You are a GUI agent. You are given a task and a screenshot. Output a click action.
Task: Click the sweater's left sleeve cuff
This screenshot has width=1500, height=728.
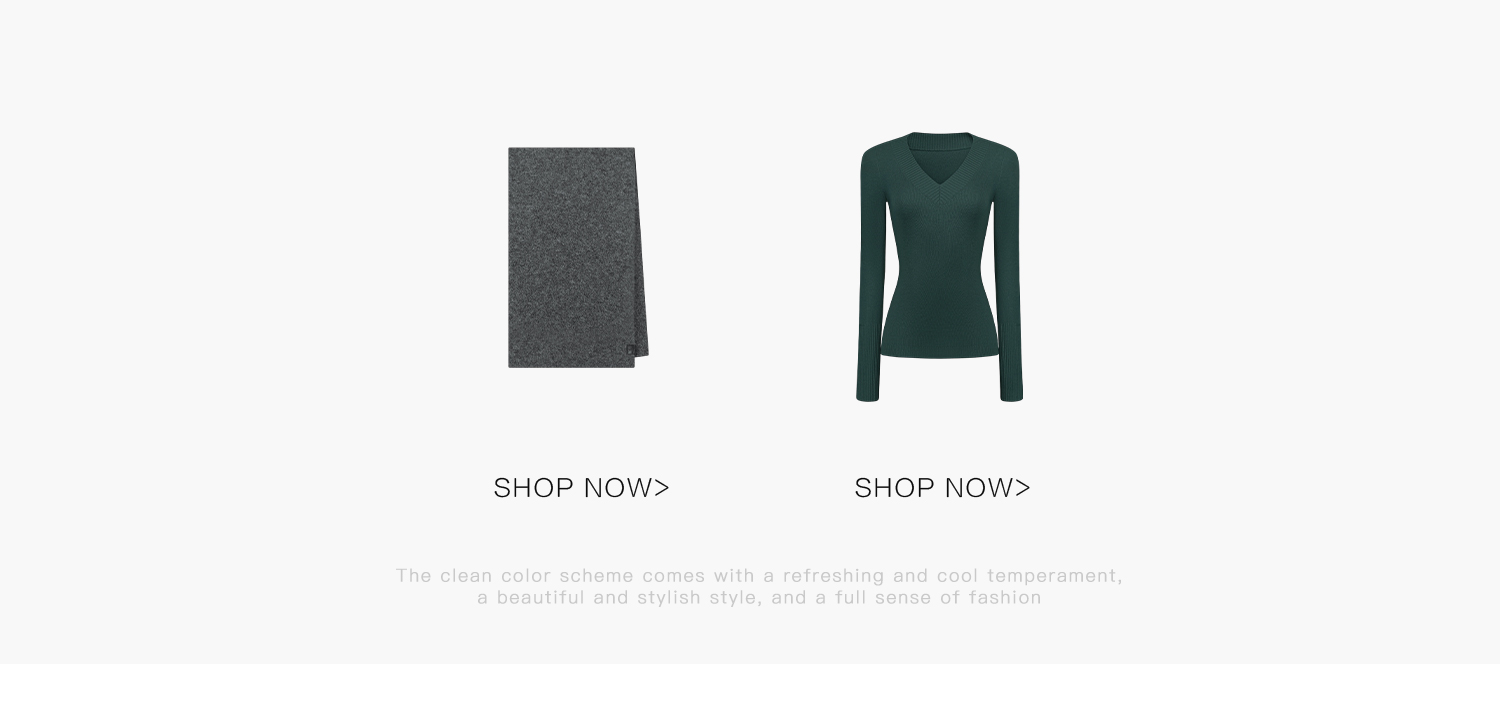pyautogui.click(x=868, y=392)
